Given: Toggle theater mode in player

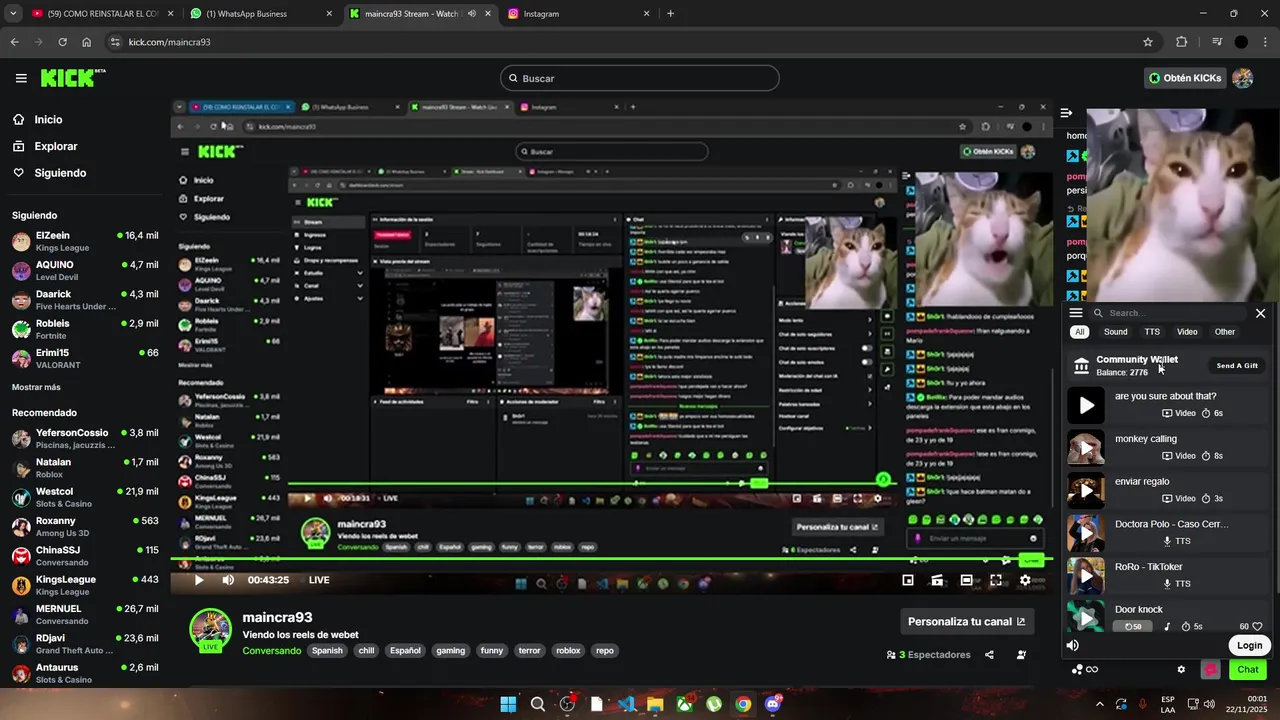Looking at the screenshot, I should coord(967,580).
